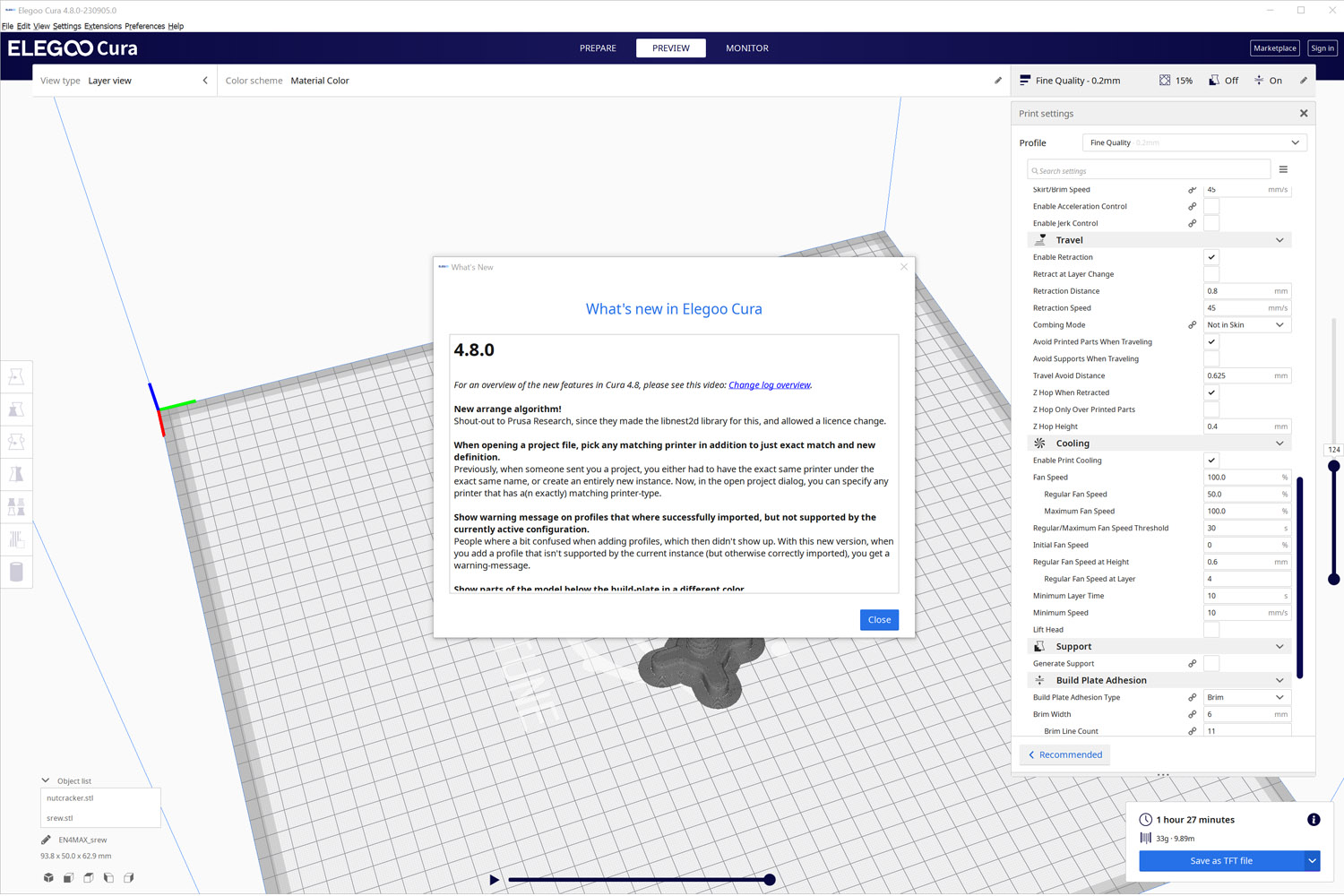Check Retract at Layer Change
The height and width of the screenshot is (896, 1344).
tap(1211, 274)
